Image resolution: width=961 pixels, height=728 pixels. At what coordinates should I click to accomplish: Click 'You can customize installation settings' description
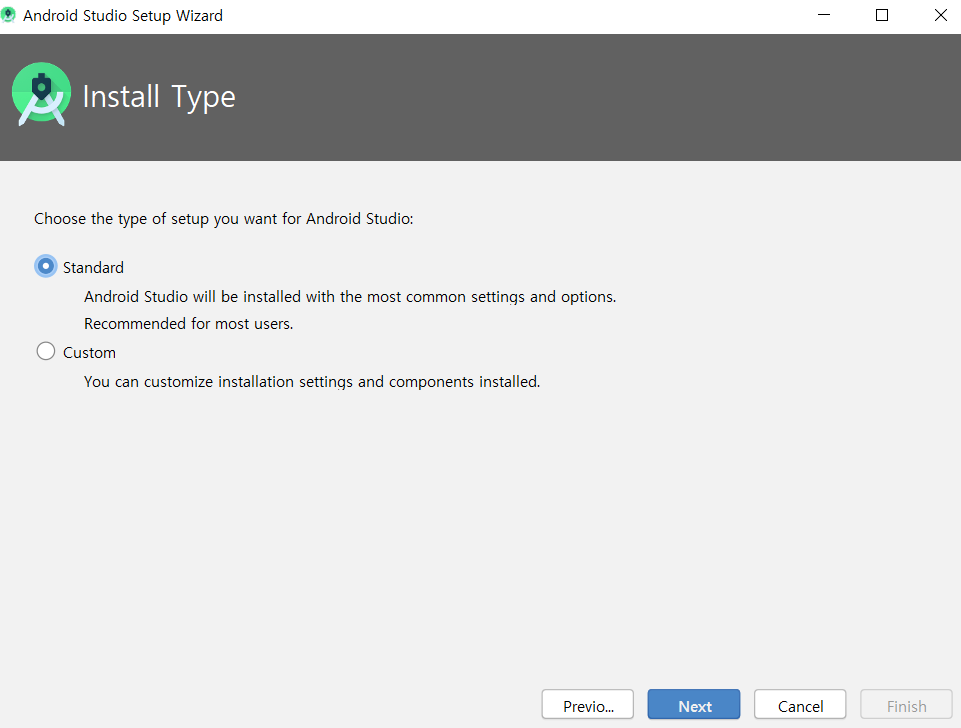(x=312, y=382)
